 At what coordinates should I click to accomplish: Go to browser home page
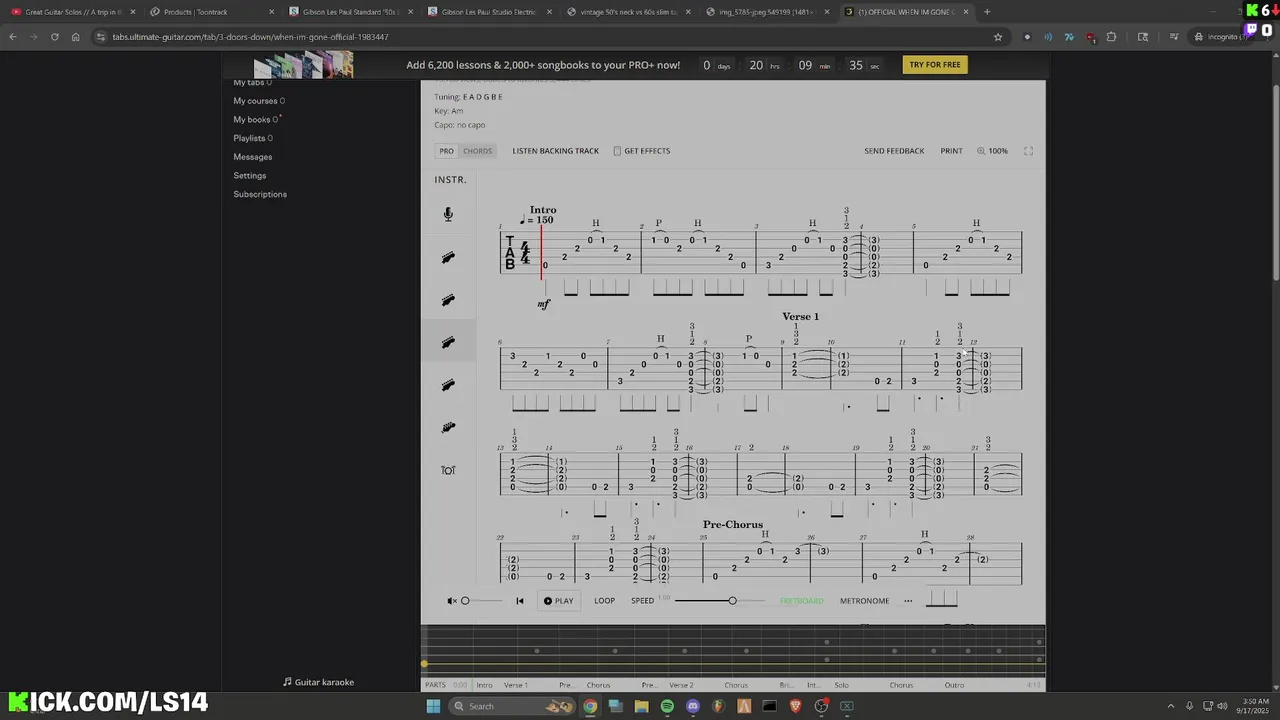point(76,37)
